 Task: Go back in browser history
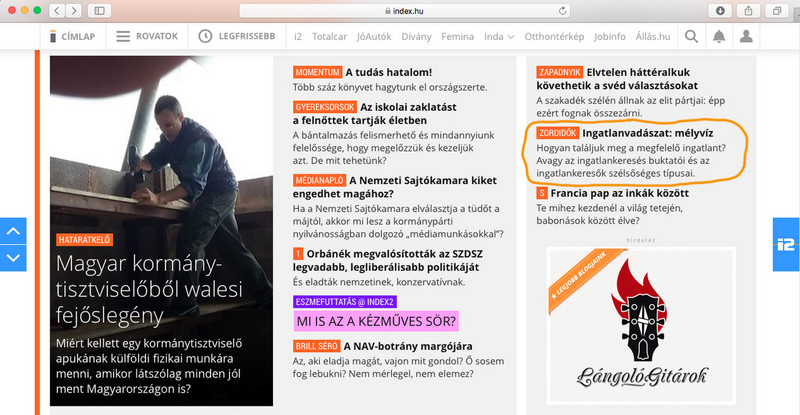point(57,11)
